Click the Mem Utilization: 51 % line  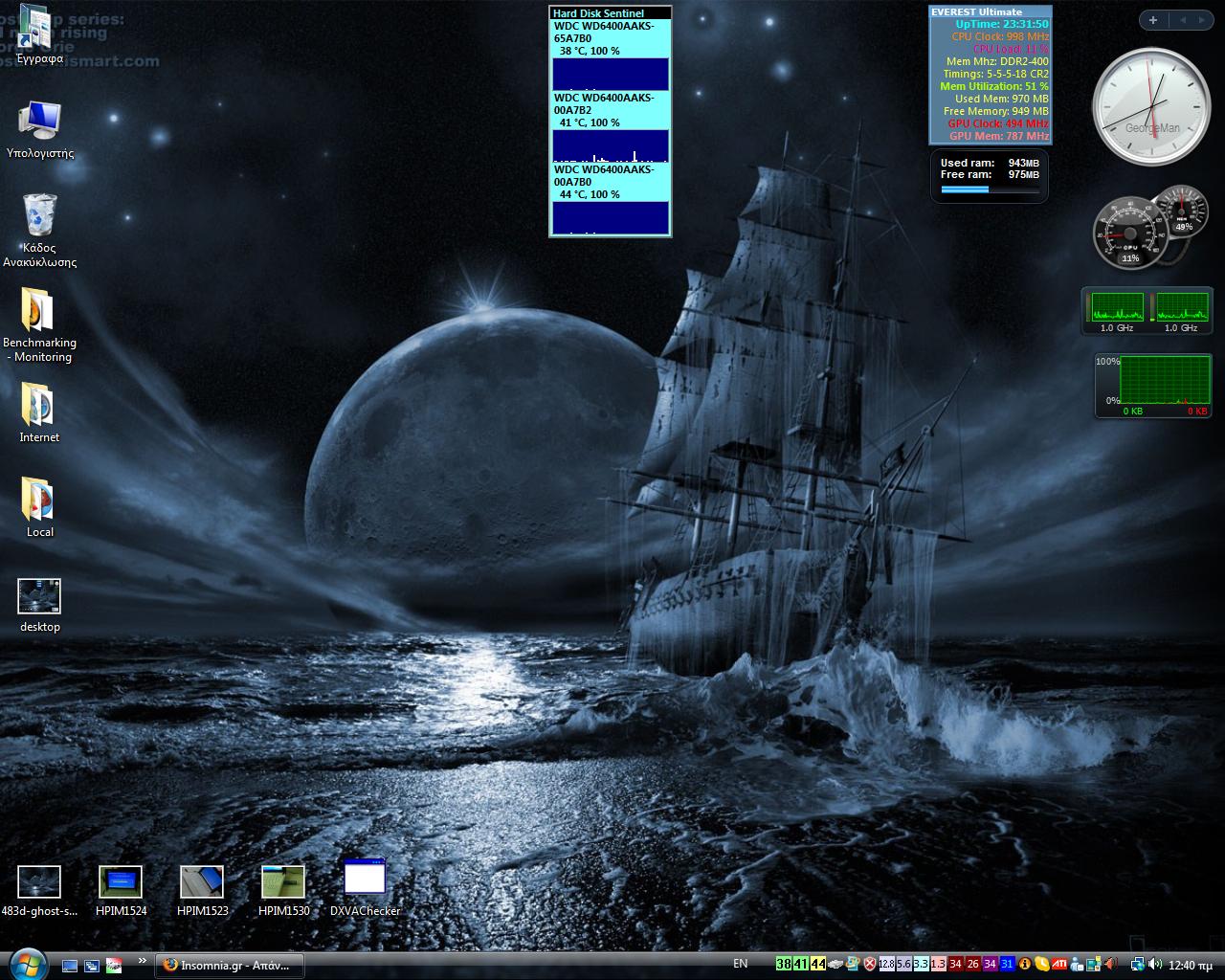coord(994,86)
